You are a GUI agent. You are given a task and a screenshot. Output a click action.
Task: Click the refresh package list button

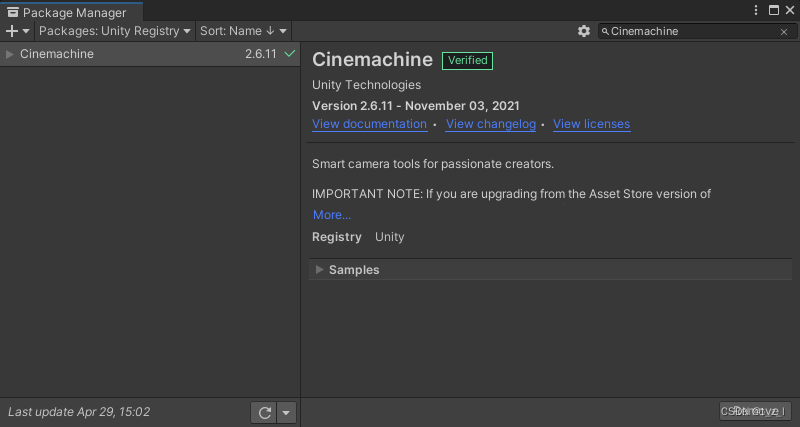(264, 412)
